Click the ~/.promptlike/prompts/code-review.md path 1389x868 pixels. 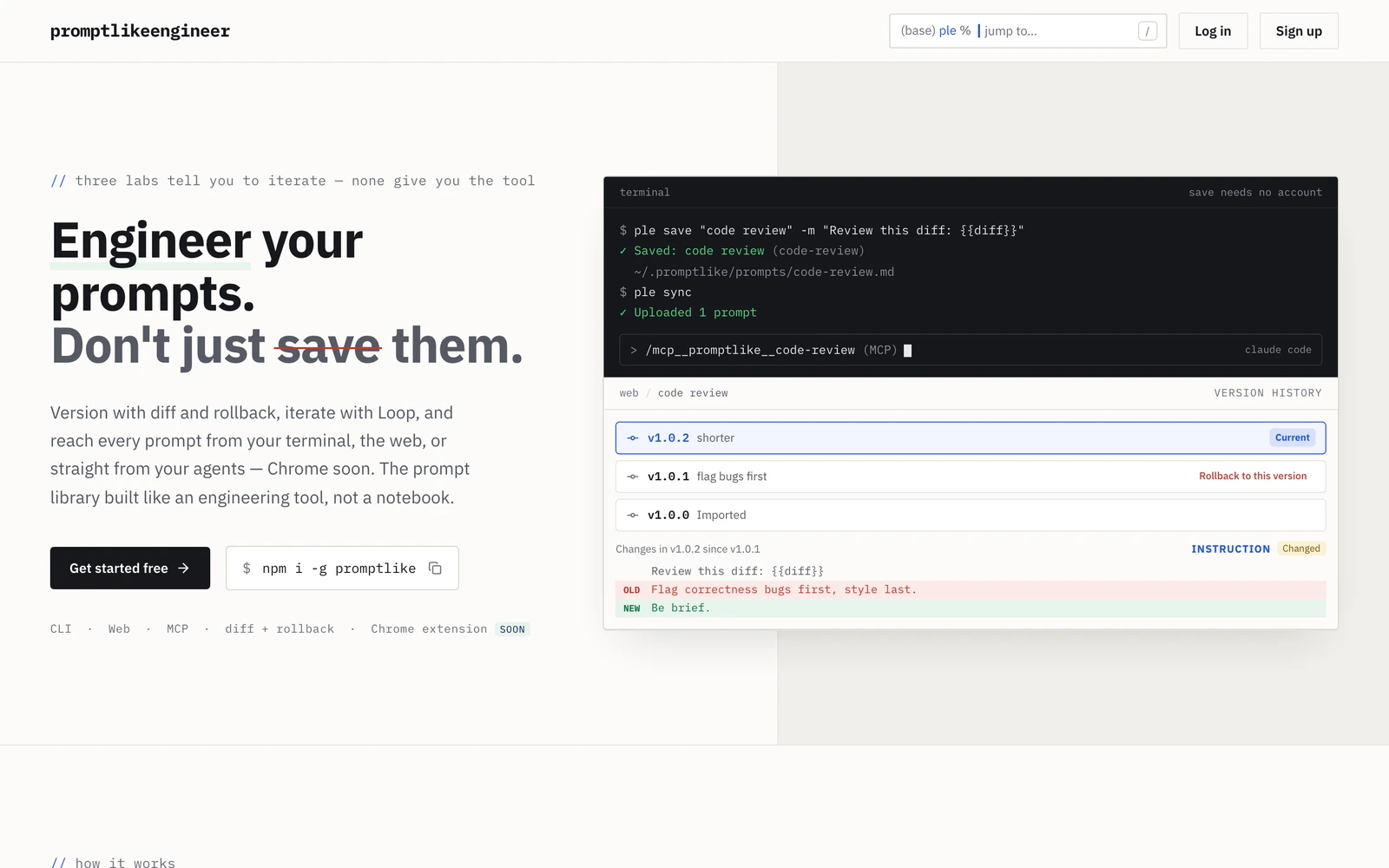click(764, 272)
